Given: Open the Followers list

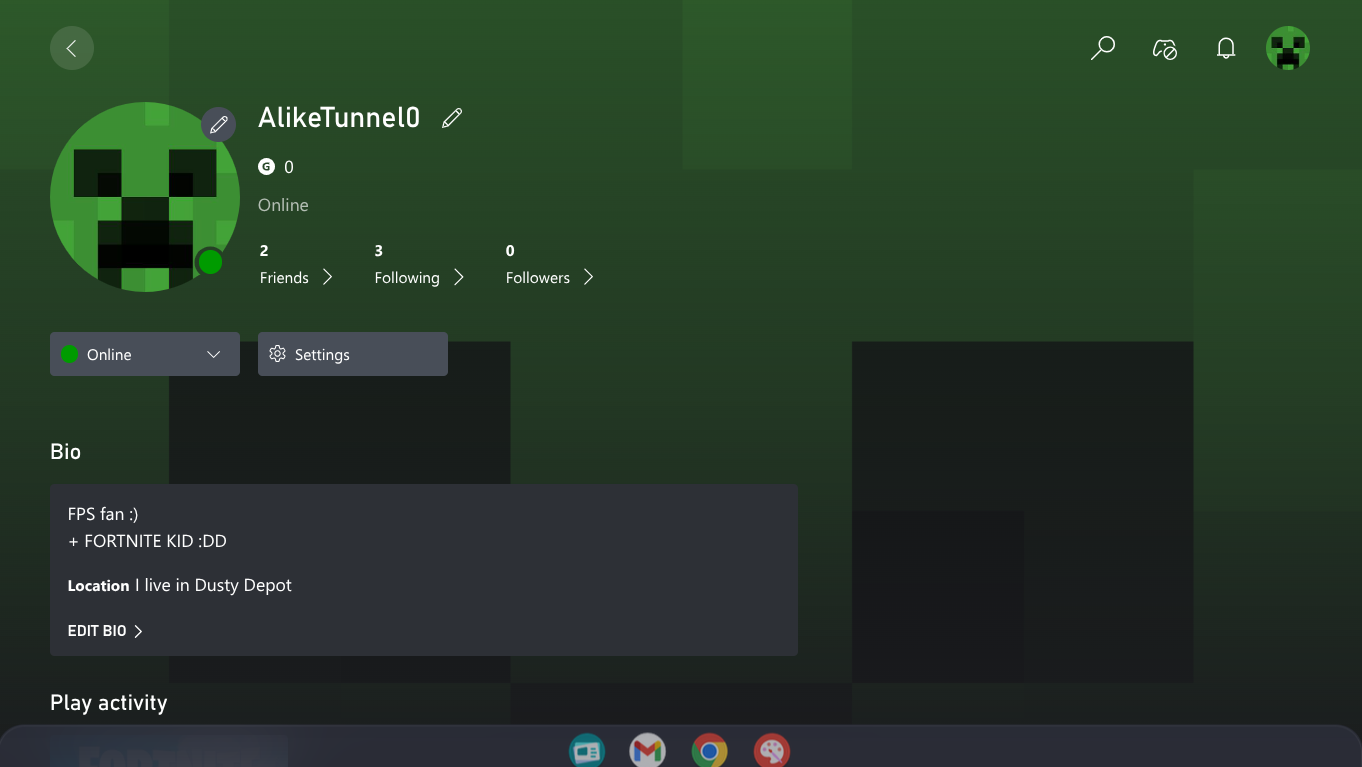Looking at the screenshot, I should coord(550,266).
